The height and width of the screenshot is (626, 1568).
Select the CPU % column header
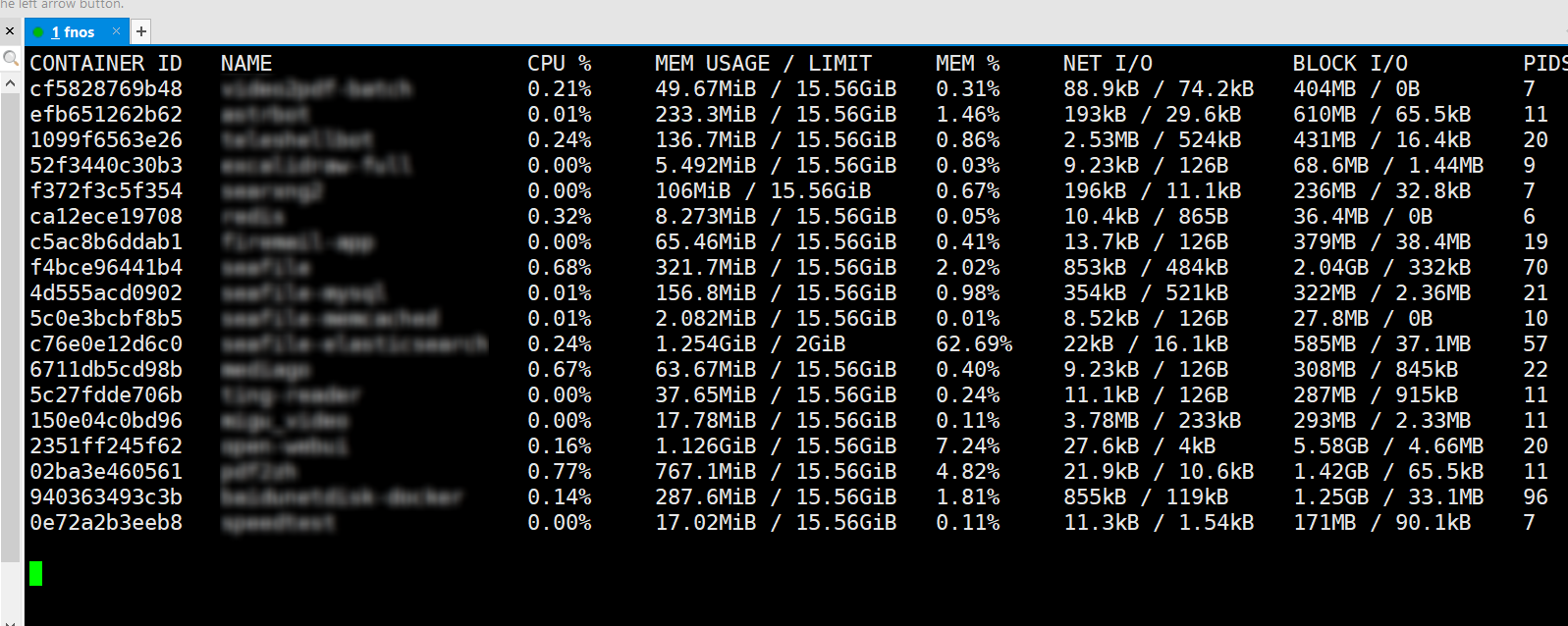pyautogui.click(x=559, y=64)
